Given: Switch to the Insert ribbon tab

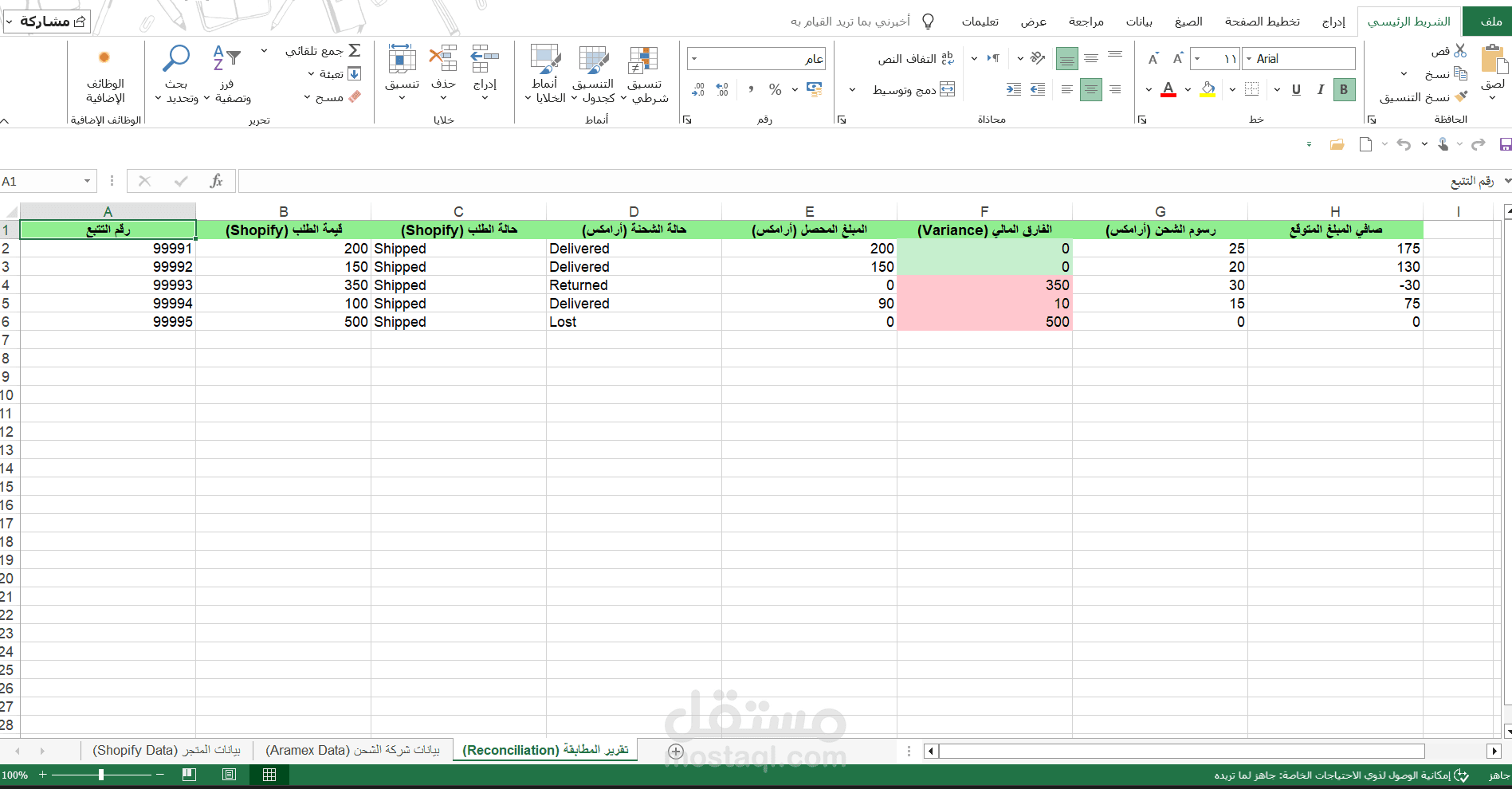Looking at the screenshot, I should tap(1333, 22).
